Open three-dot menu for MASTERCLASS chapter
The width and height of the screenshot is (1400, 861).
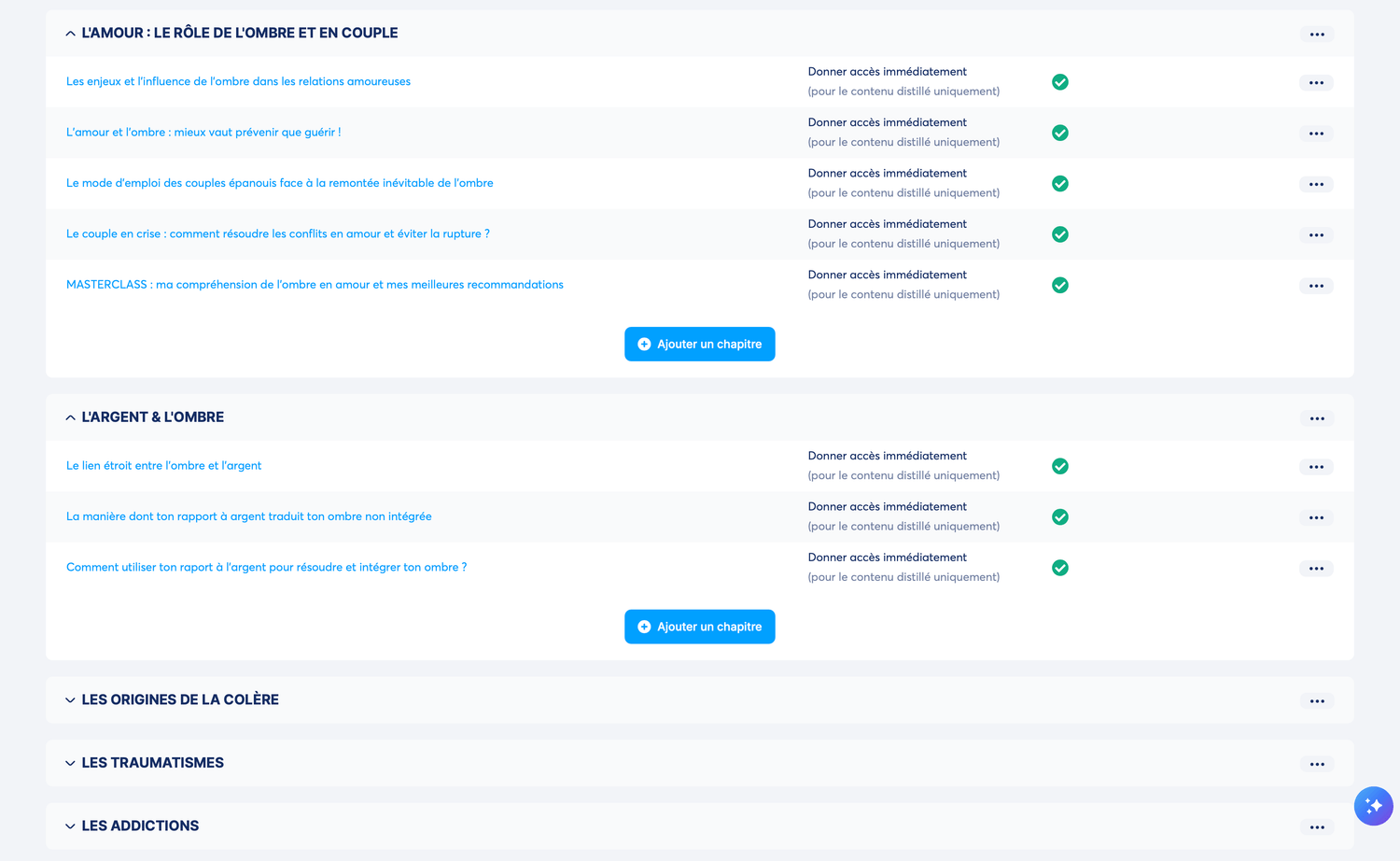[1315, 286]
